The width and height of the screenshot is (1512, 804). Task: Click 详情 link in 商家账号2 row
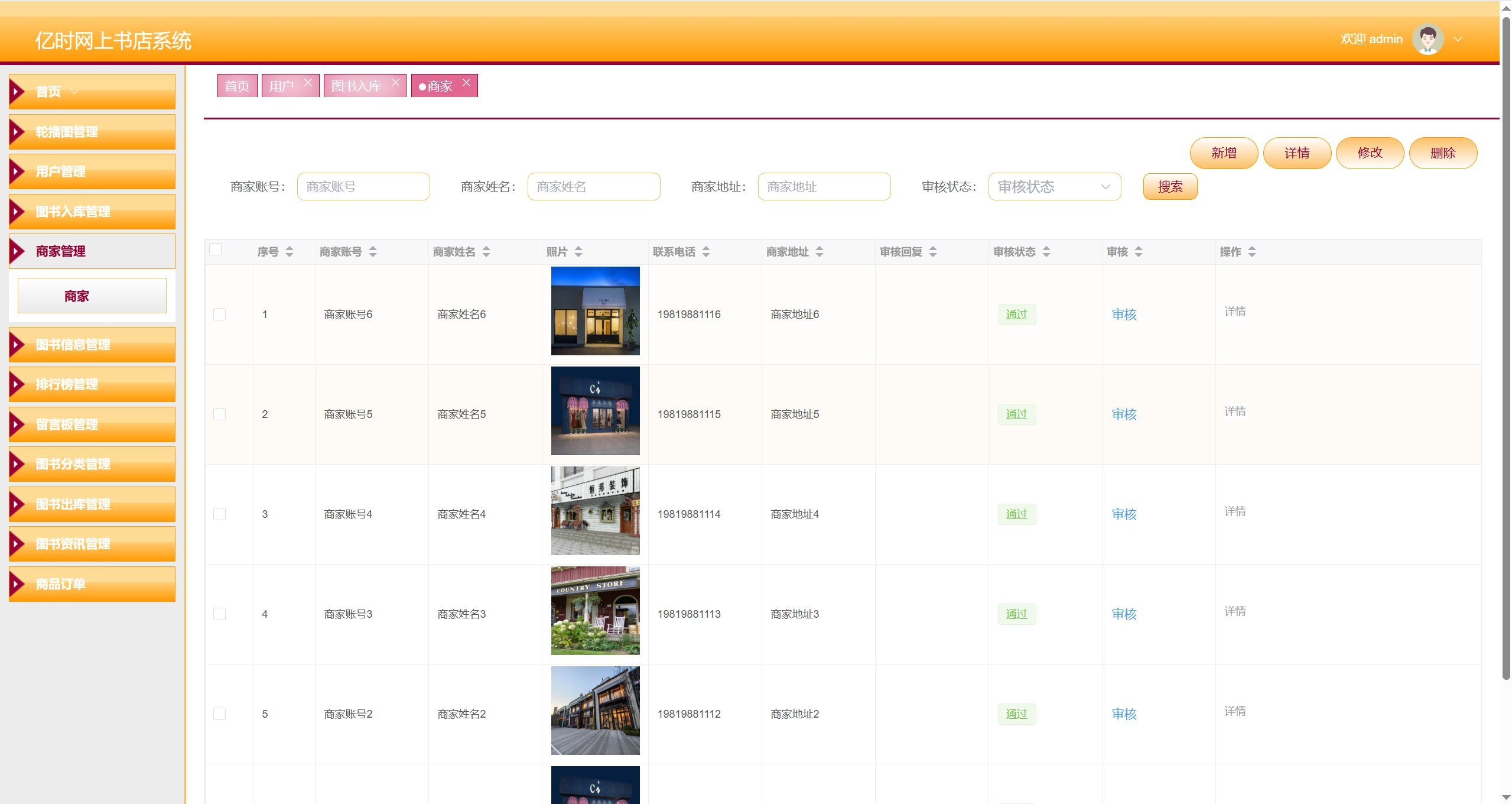coord(1235,711)
